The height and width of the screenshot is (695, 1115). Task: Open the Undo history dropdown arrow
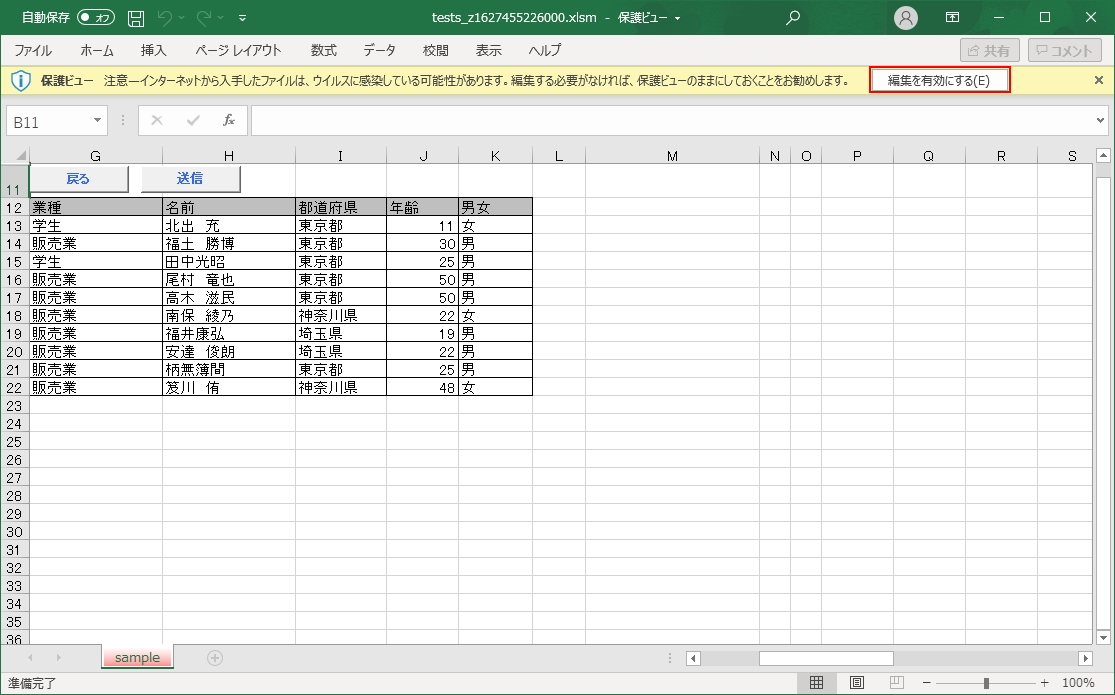[181, 18]
